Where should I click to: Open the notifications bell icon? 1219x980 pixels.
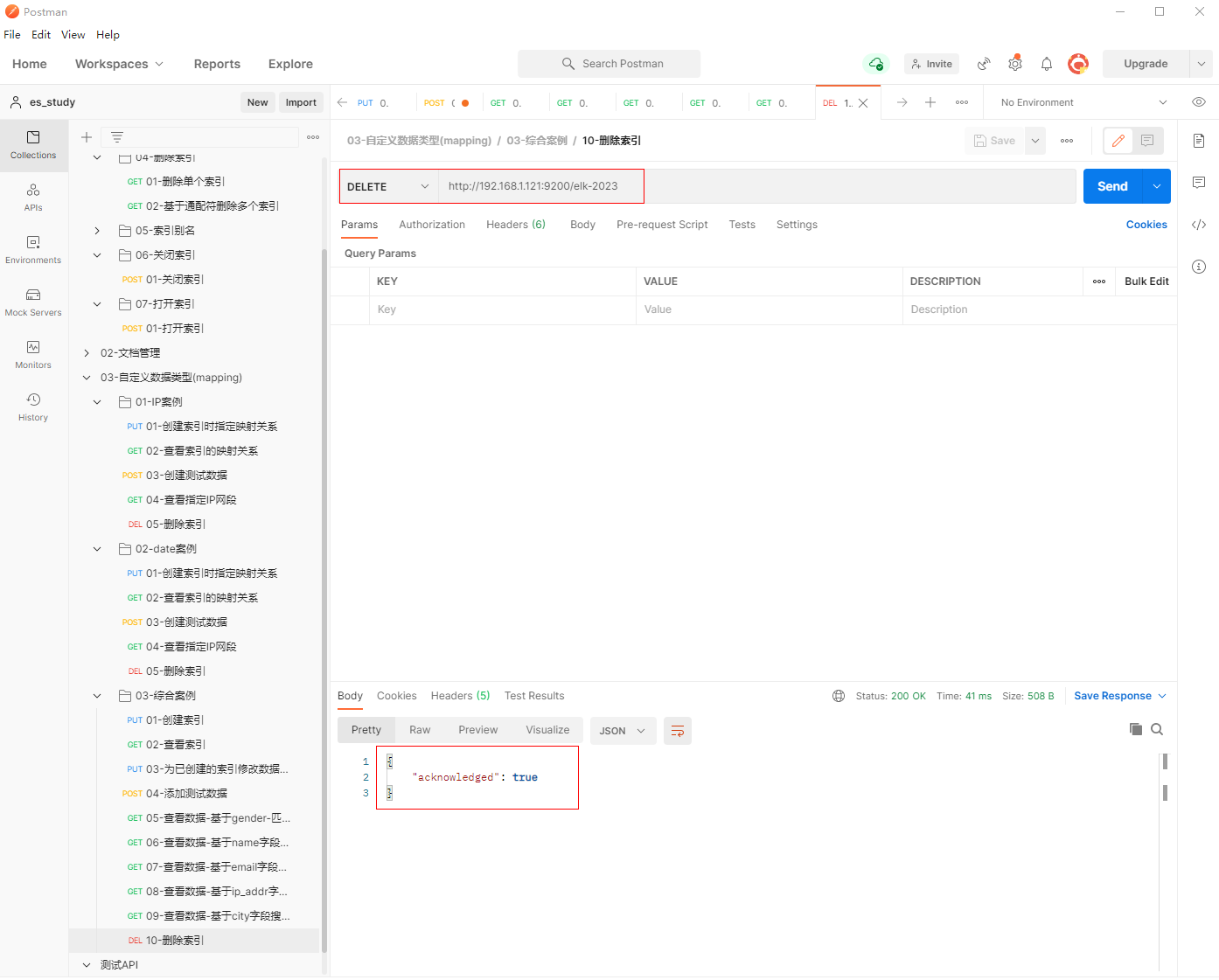pos(1046,64)
